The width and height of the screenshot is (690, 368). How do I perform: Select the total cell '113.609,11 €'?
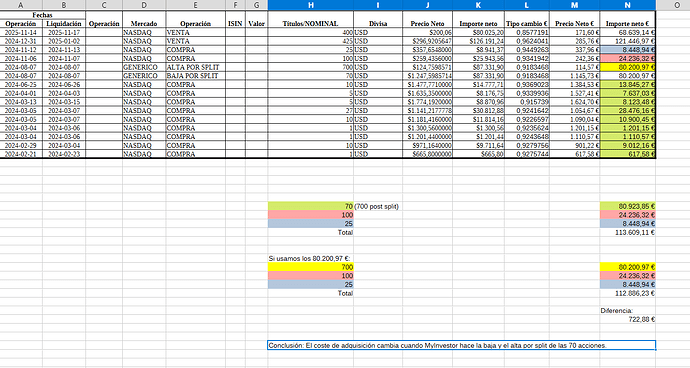pyautogui.click(x=628, y=232)
